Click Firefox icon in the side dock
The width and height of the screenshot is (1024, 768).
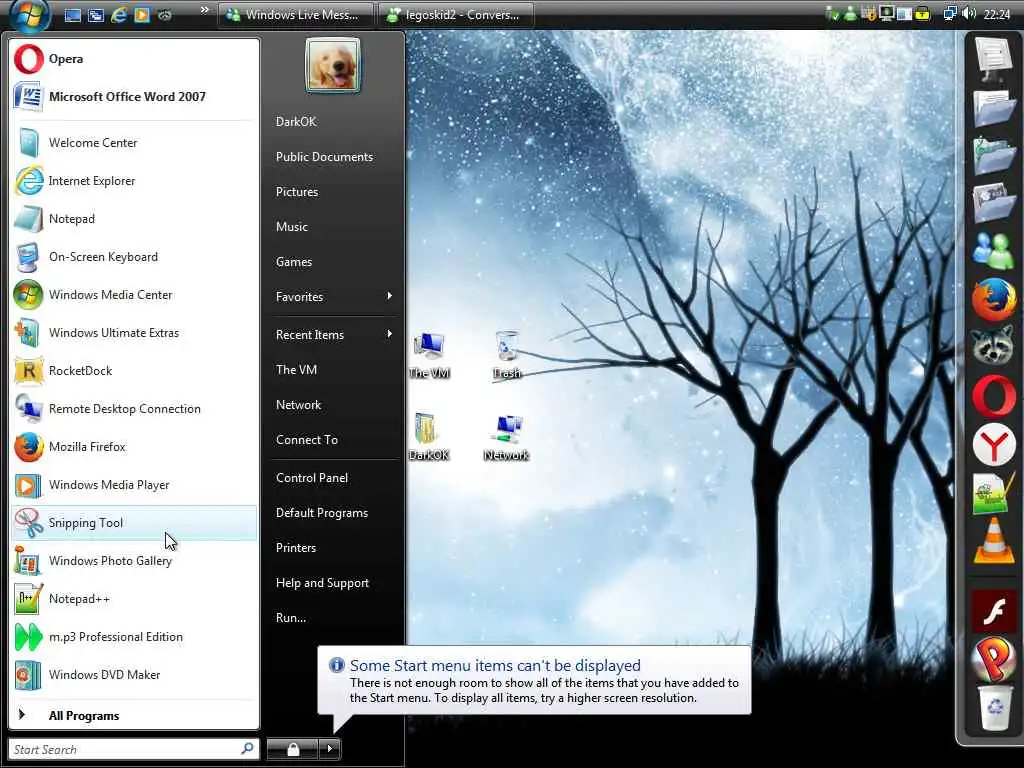coord(993,300)
